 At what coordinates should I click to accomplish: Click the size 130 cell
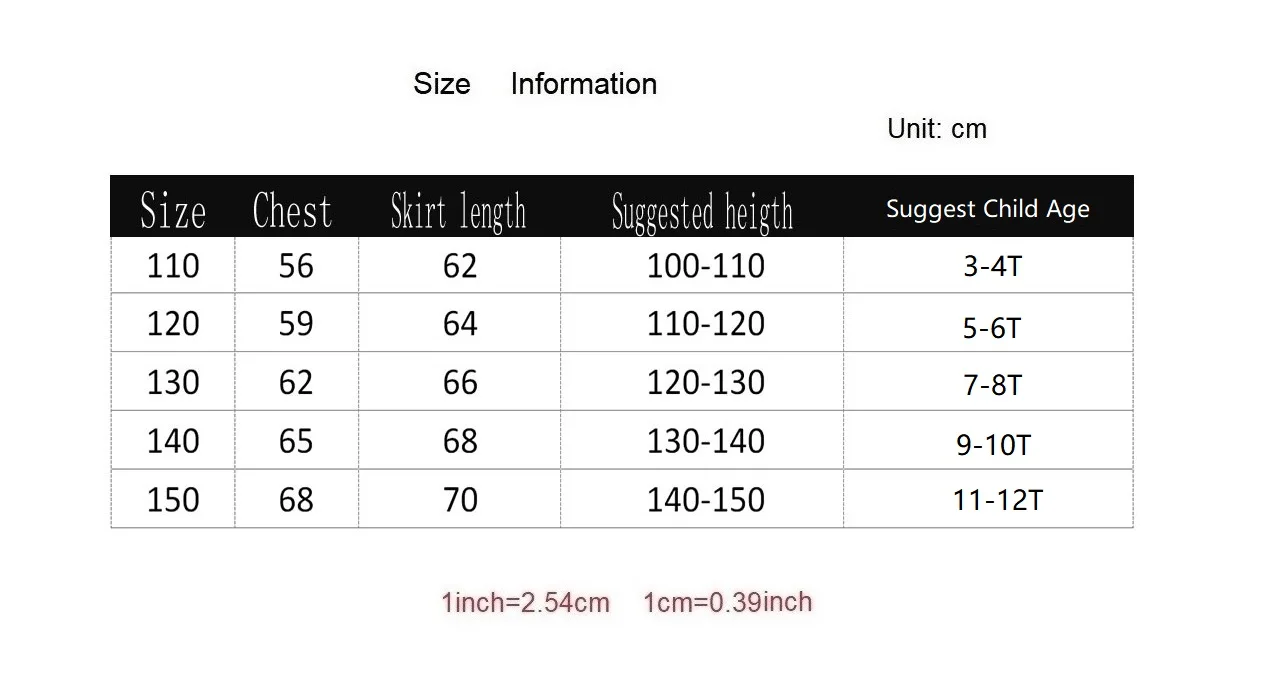point(173,382)
